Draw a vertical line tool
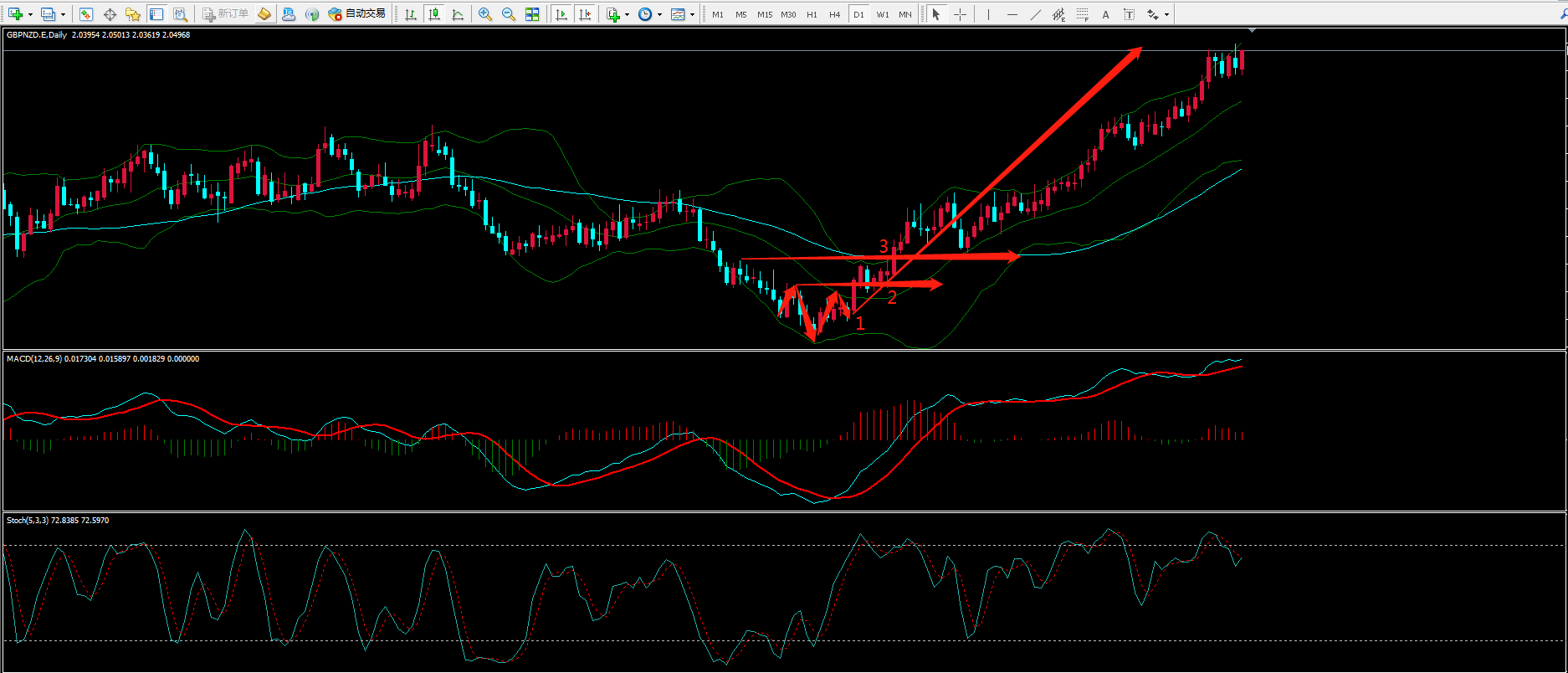 988,14
